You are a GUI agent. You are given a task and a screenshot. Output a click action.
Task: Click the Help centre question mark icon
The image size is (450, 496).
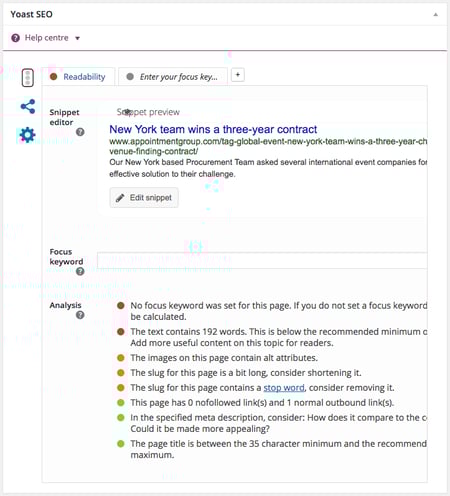(x=15, y=38)
